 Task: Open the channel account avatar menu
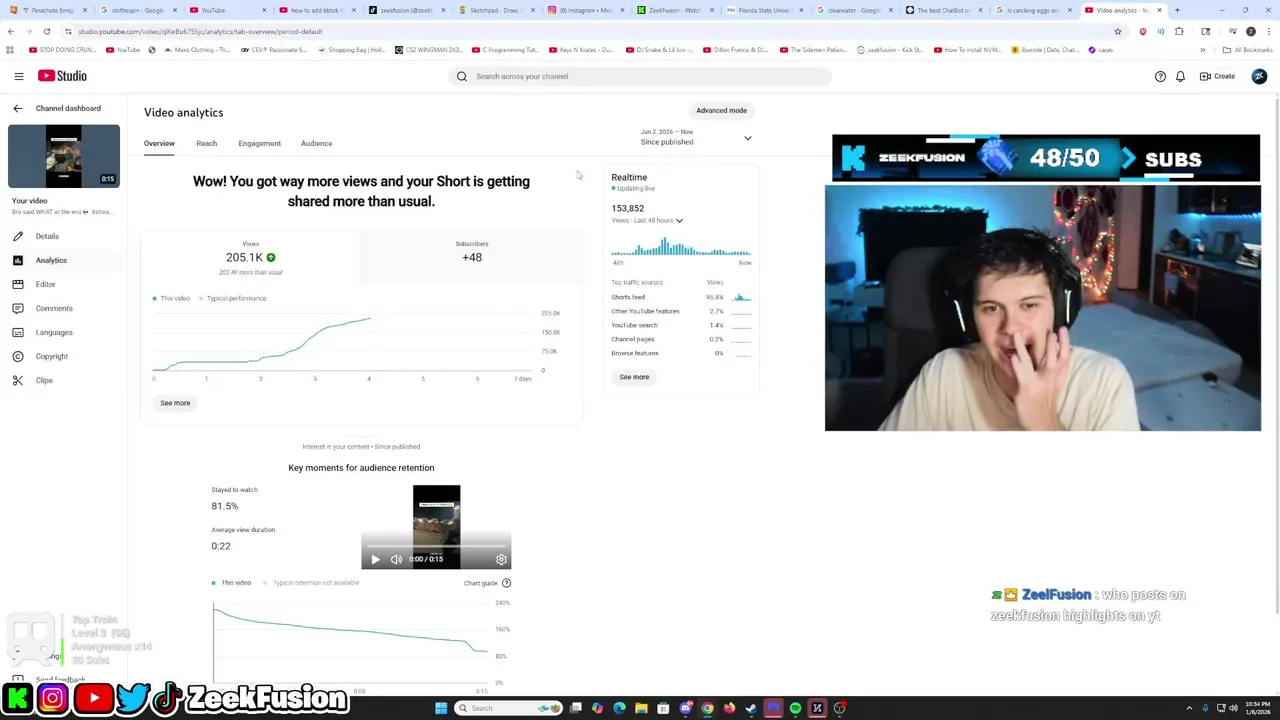1259,76
